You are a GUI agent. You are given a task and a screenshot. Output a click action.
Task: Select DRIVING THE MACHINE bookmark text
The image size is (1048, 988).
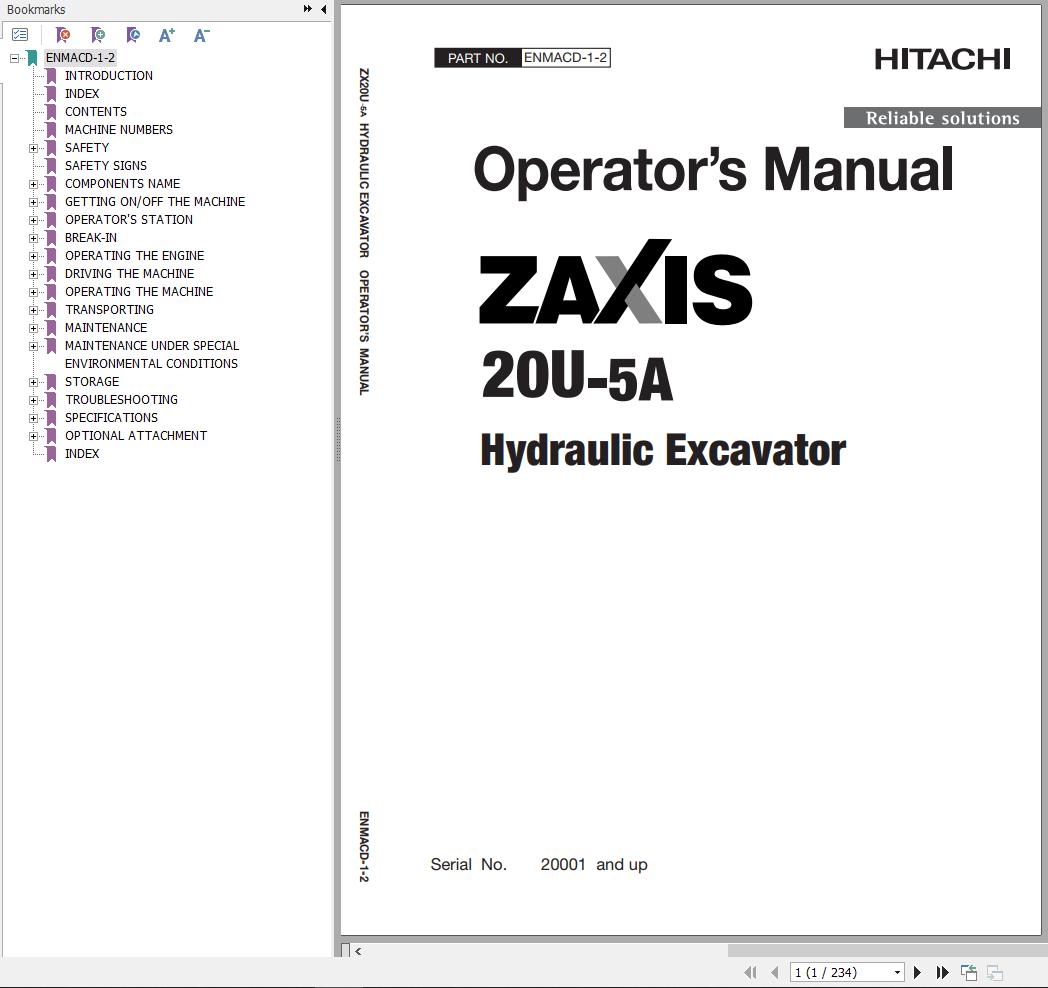click(x=130, y=274)
